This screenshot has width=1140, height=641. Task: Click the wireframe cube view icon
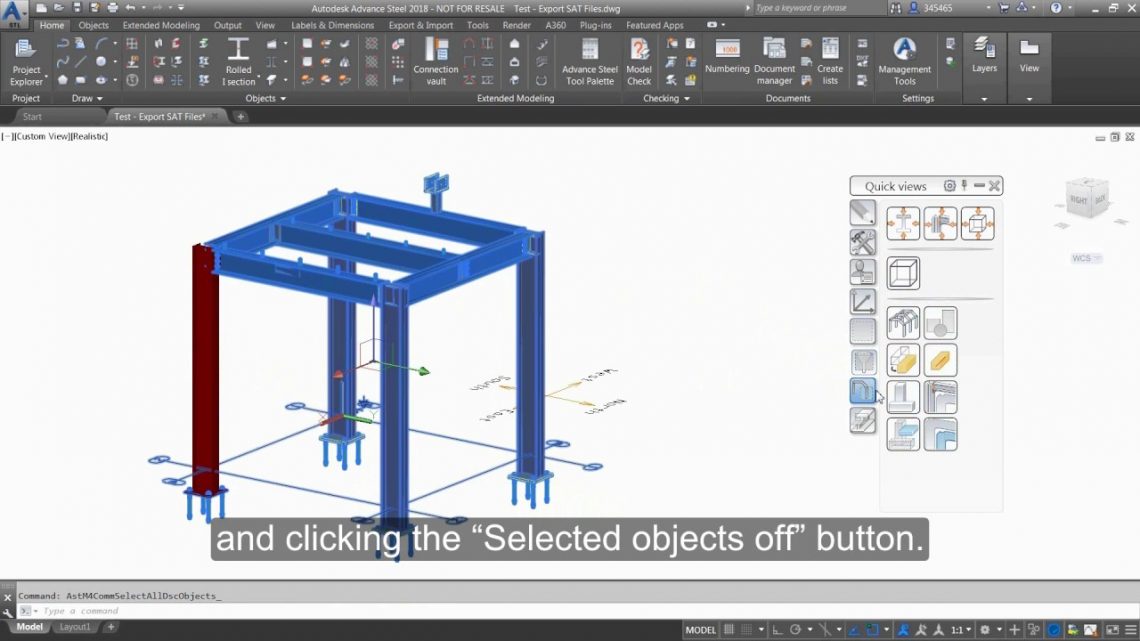(x=903, y=273)
